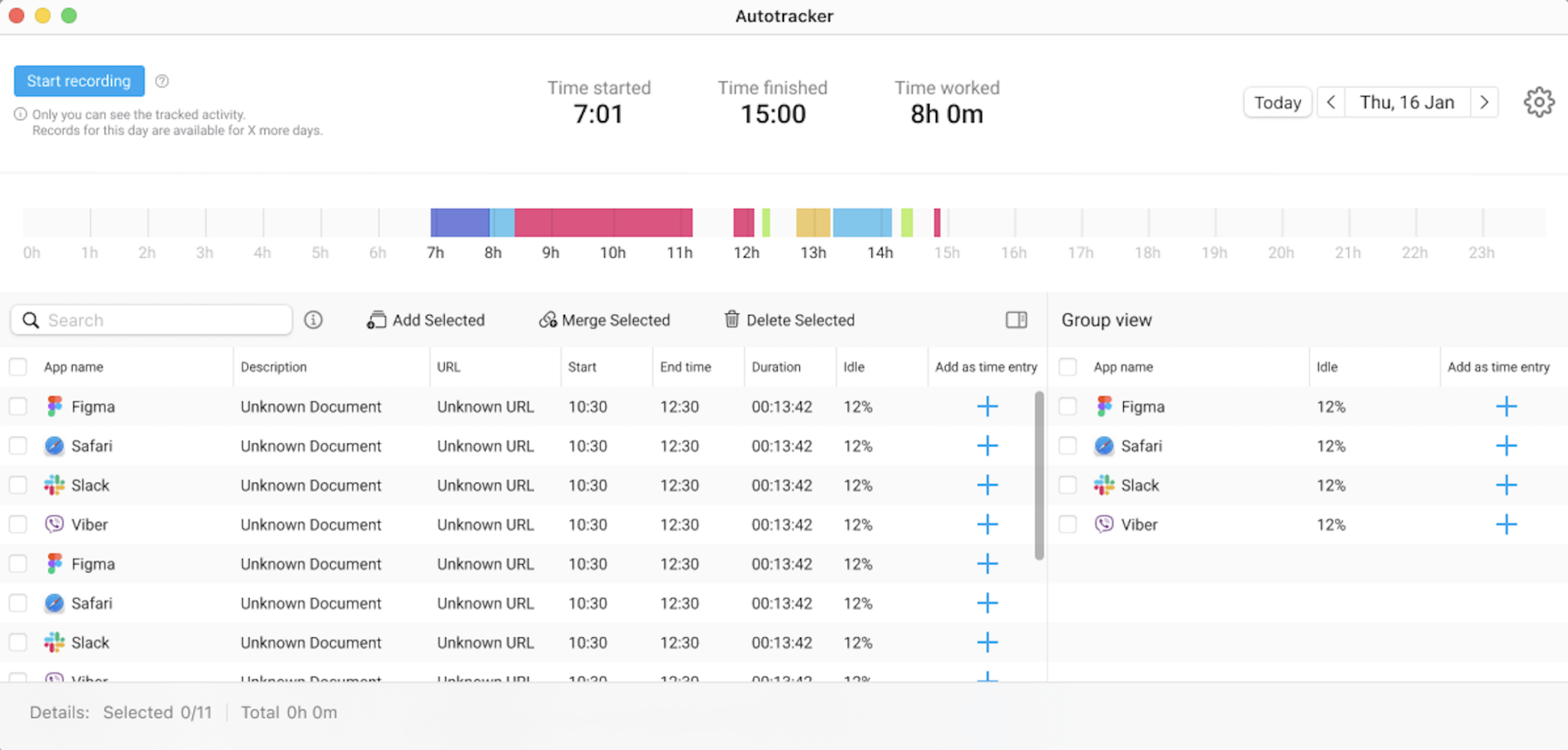Image resolution: width=1568 pixels, height=750 pixels.
Task: Check the Figma checkbox in Group view
Action: [x=1067, y=407]
